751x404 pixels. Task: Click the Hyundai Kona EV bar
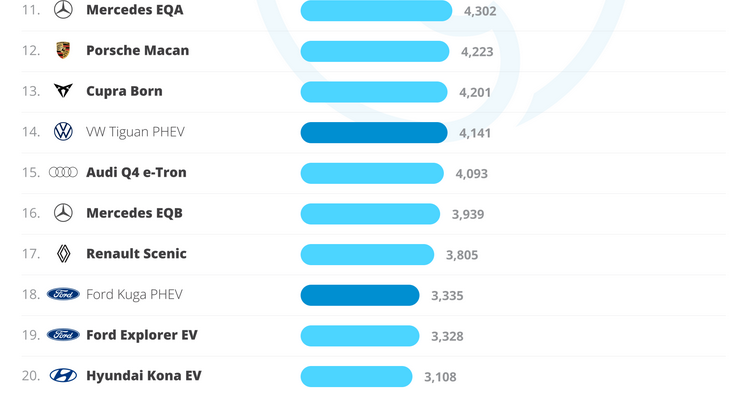tap(356, 376)
